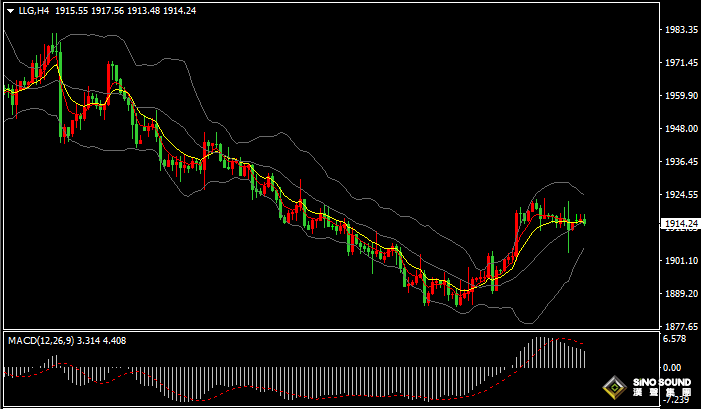The width and height of the screenshot is (701, 409).
Task: Click the tallest white MACD histogram bars
Action: tap(541, 354)
